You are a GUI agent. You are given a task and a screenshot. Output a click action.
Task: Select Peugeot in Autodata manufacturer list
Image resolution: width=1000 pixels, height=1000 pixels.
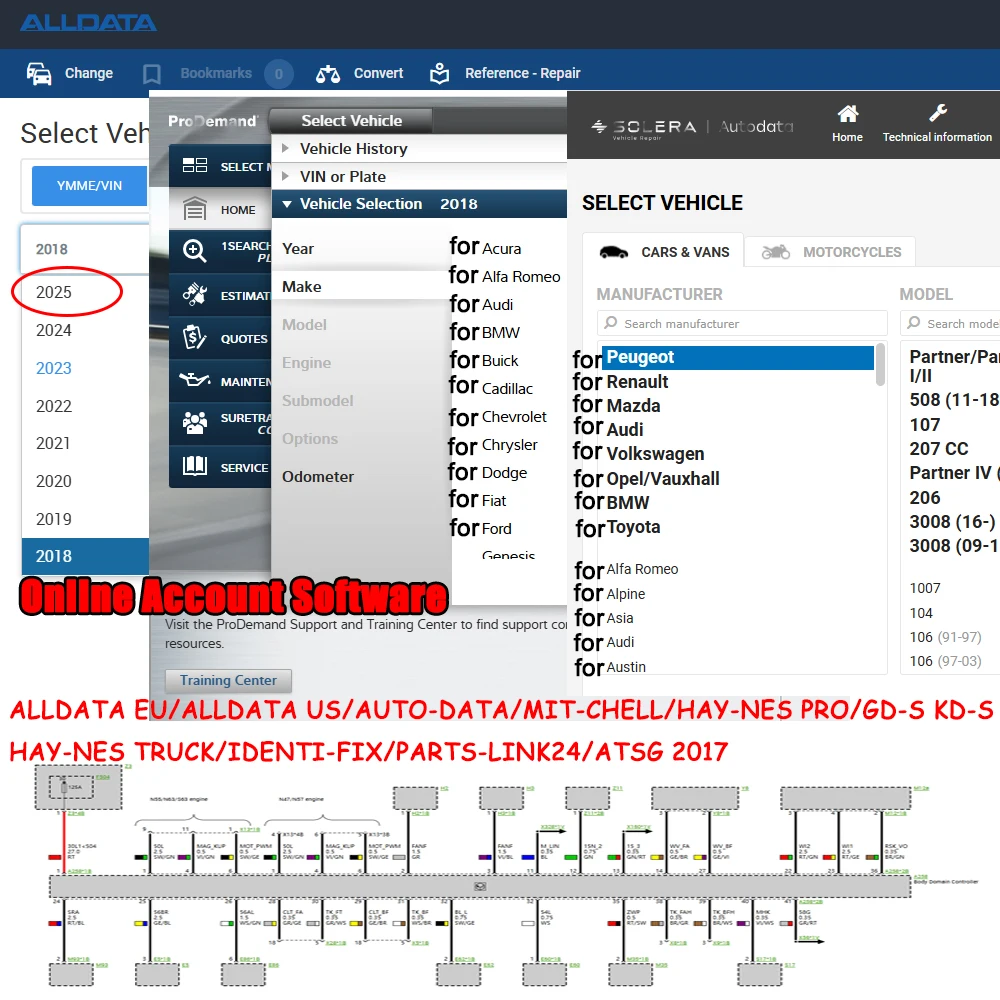click(x=739, y=358)
